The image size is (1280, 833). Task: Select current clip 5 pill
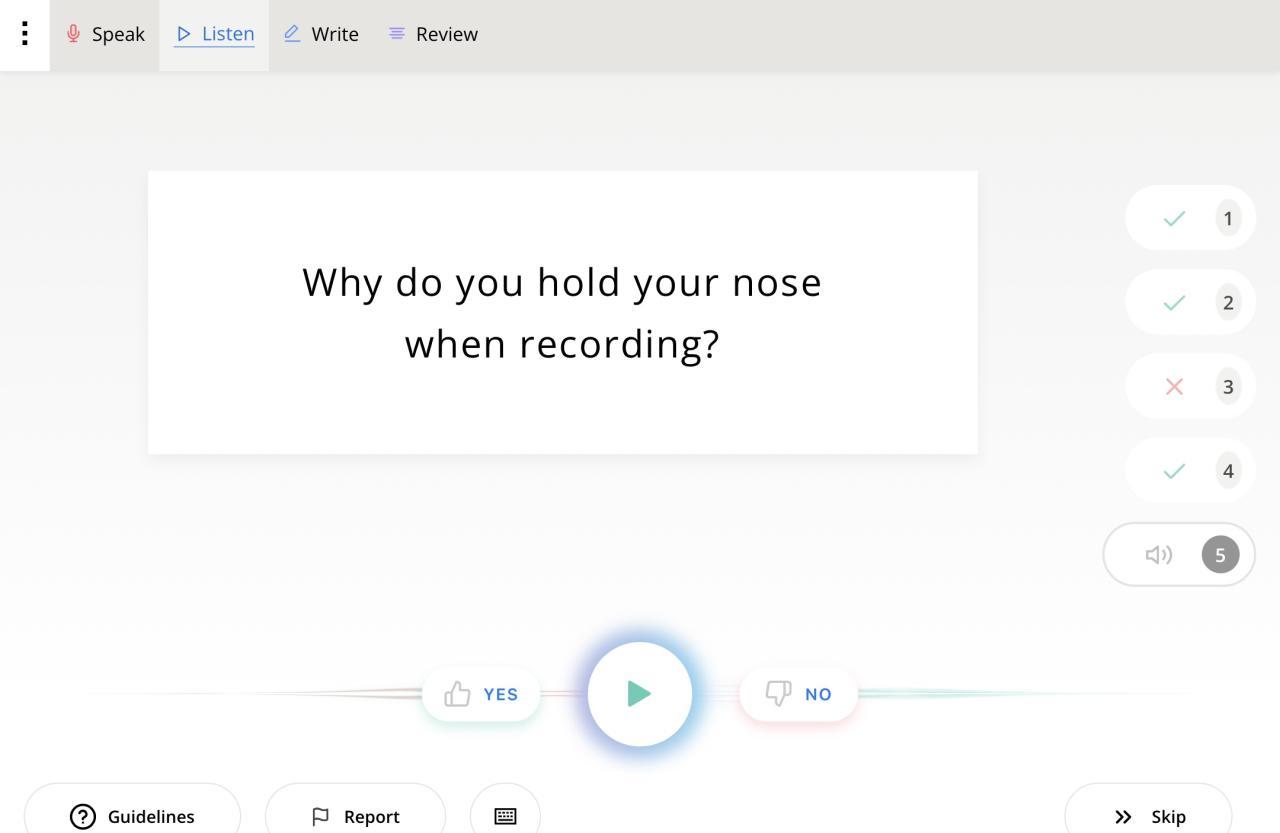tap(1179, 554)
